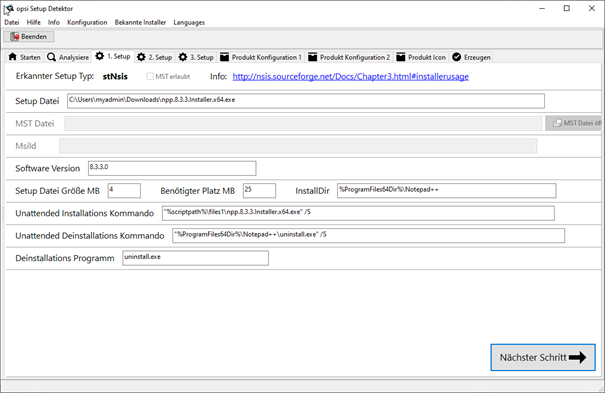Viewport: 605px width, 393px height.
Task: Click the Deinstallations Programm field
Action: (196, 258)
